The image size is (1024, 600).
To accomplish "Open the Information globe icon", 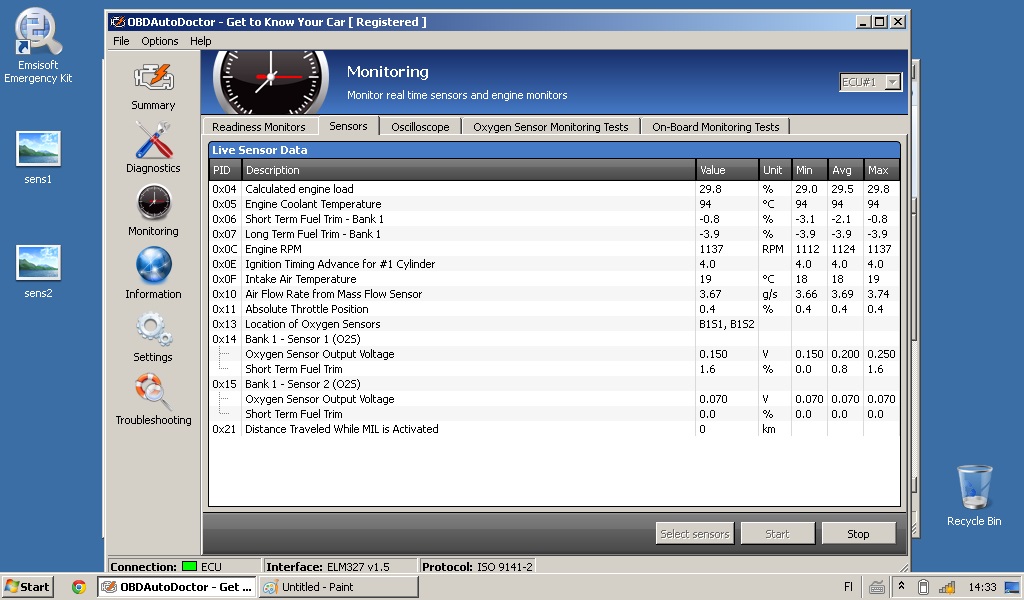I will [153, 265].
